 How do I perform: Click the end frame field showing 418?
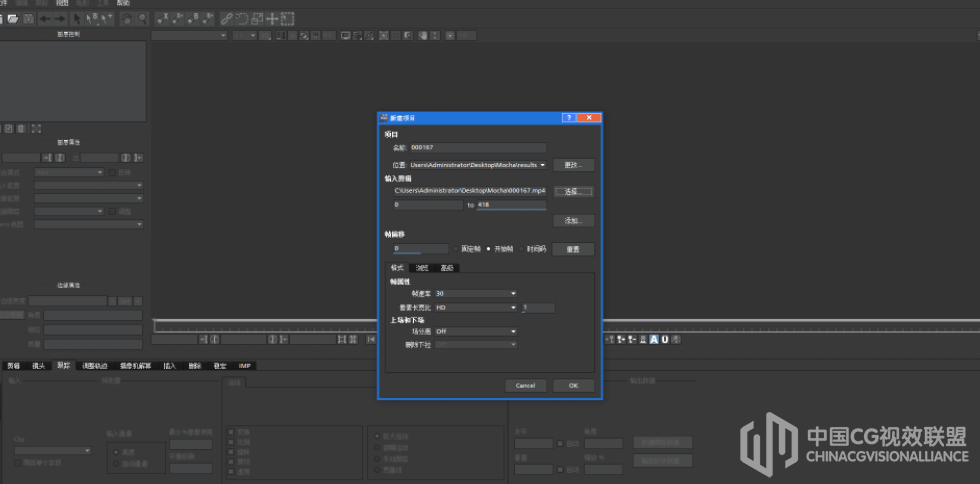(x=511, y=204)
